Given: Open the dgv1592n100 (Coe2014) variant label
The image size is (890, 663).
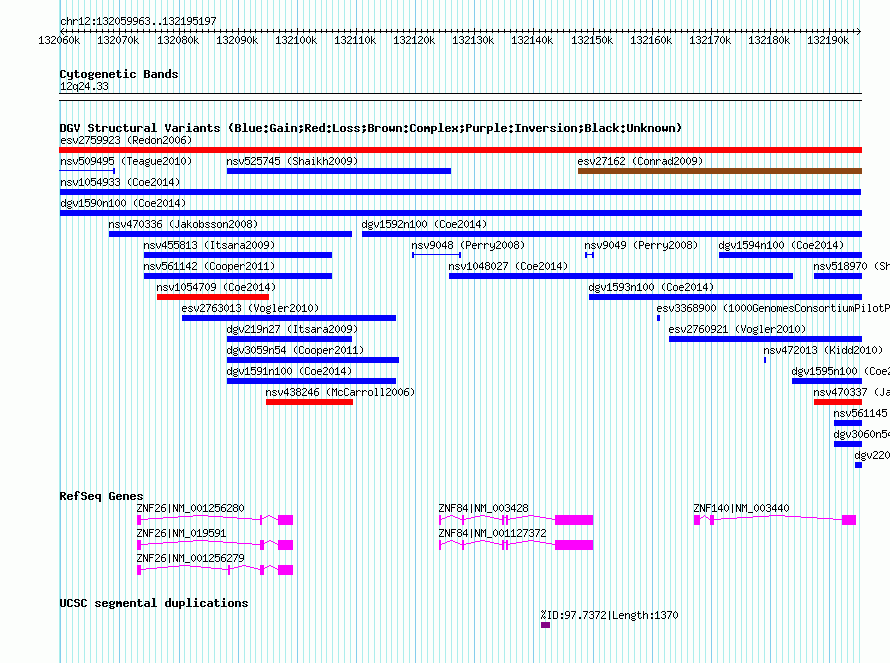Looking at the screenshot, I should 424,224.
